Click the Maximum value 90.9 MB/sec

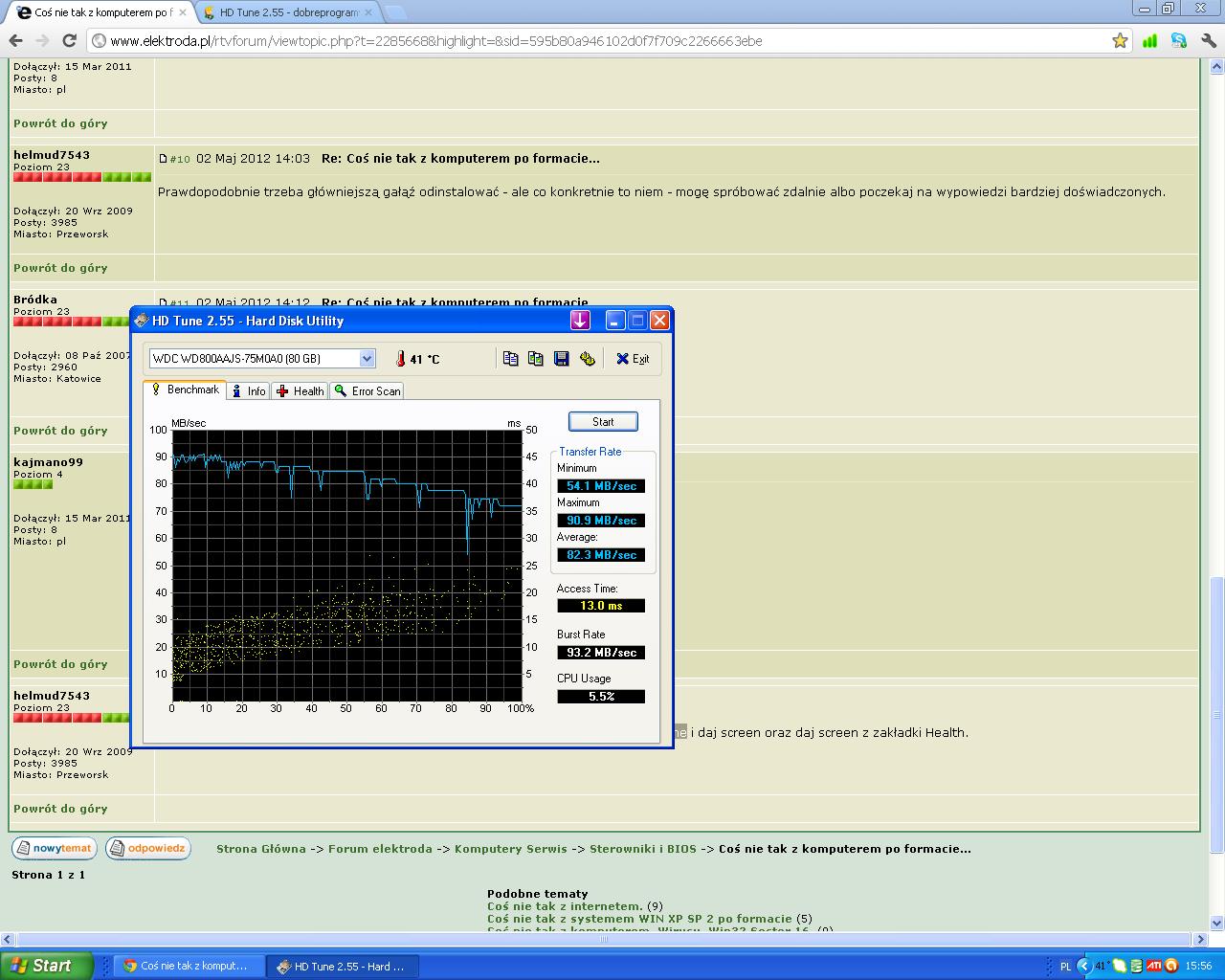601,521
